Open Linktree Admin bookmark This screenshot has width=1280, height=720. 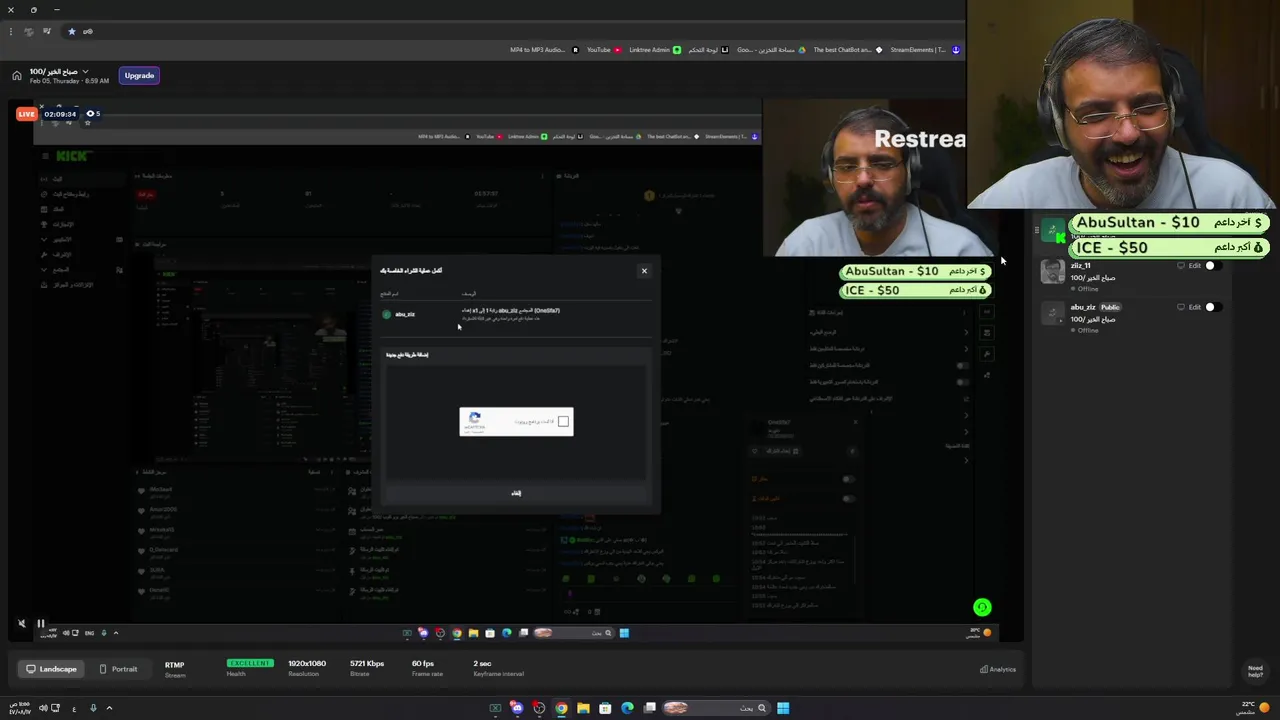point(655,50)
